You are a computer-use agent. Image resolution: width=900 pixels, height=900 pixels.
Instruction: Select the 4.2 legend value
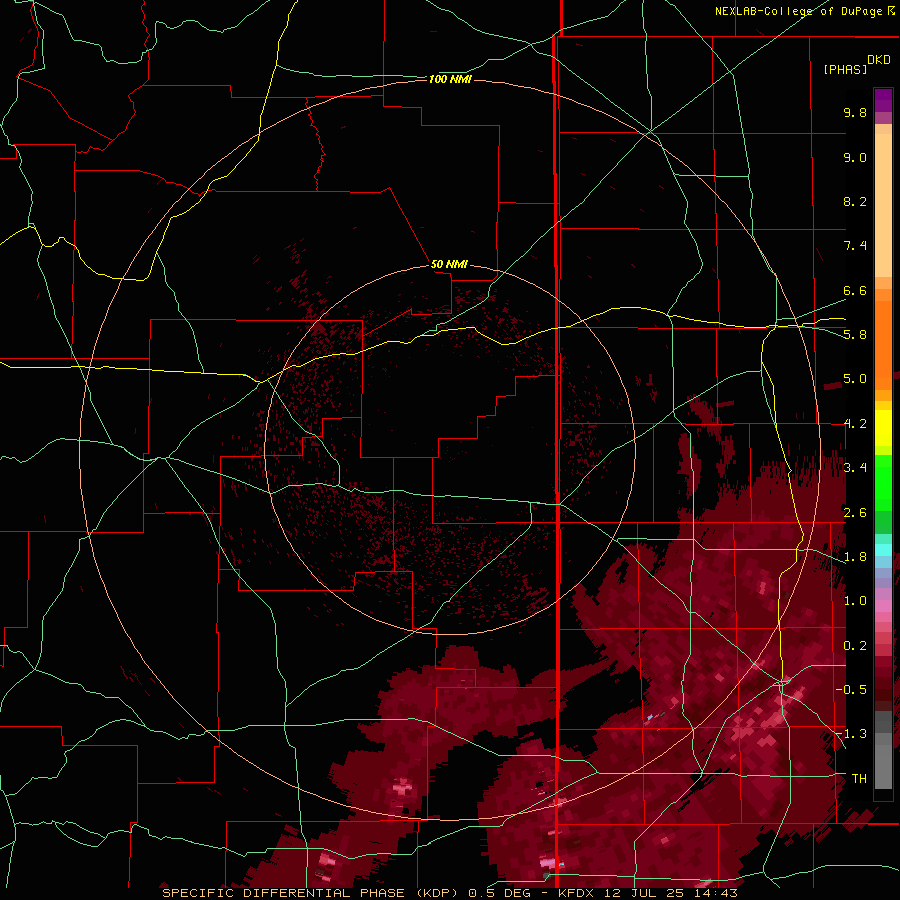pos(855,424)
